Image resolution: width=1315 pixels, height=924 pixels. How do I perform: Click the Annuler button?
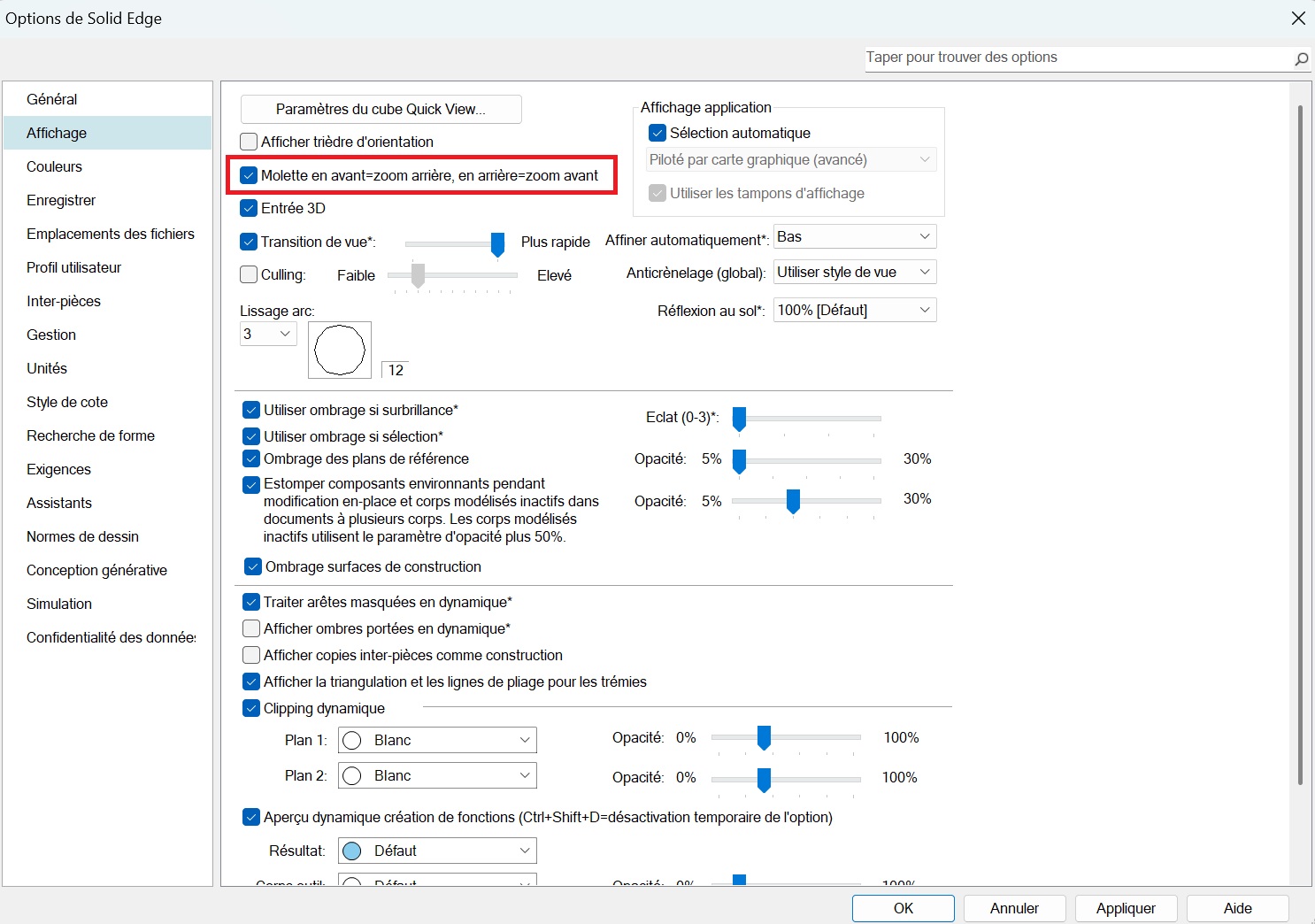(1015, 908)
